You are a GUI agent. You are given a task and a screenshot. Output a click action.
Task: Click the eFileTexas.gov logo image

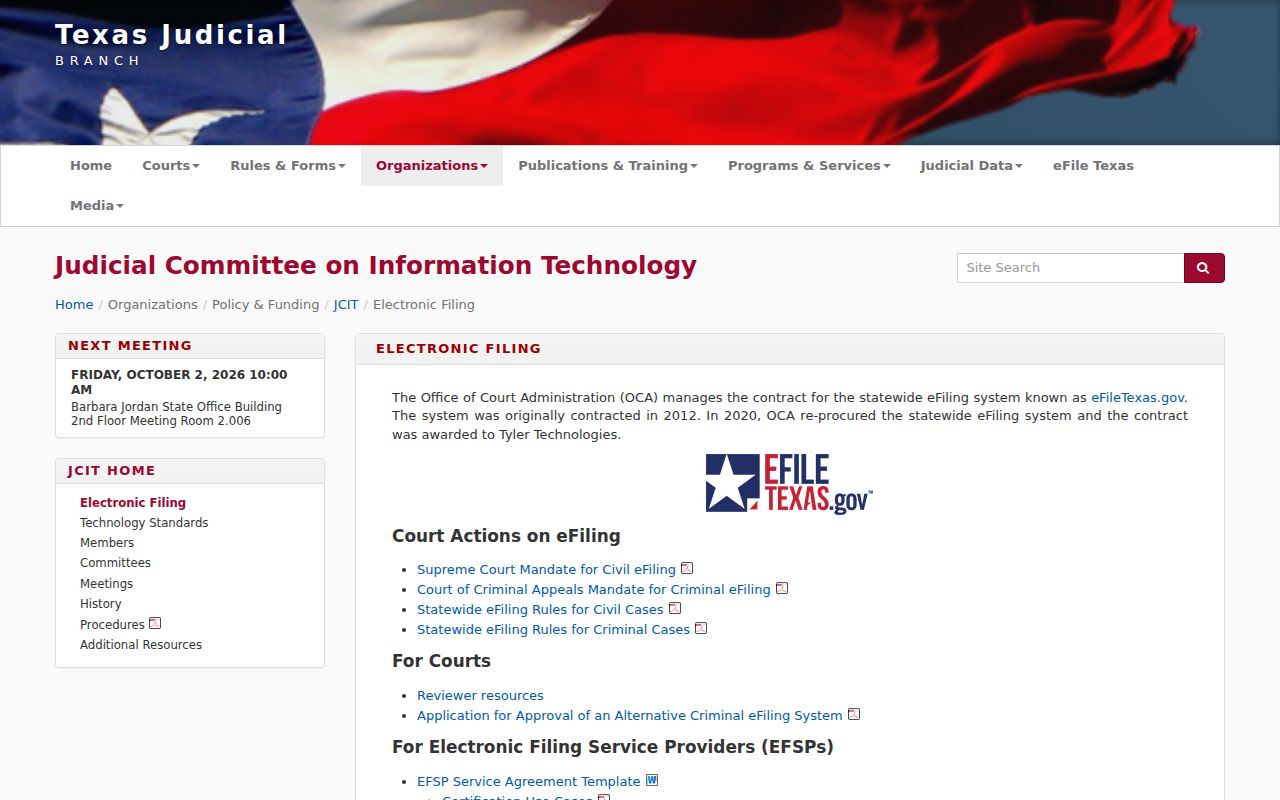[x=789, y=484]
